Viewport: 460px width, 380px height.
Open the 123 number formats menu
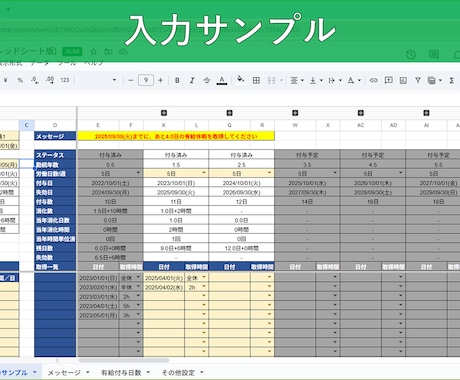tap(65, 80)
